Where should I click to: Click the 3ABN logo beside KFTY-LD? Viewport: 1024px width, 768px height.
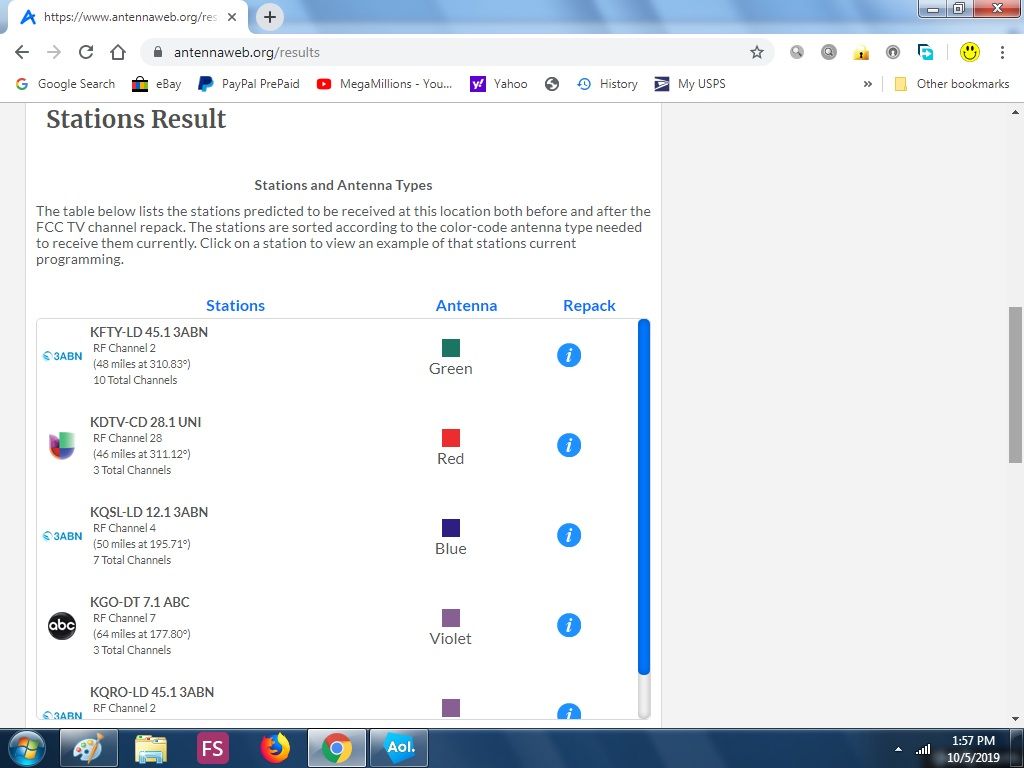(63, 356)
